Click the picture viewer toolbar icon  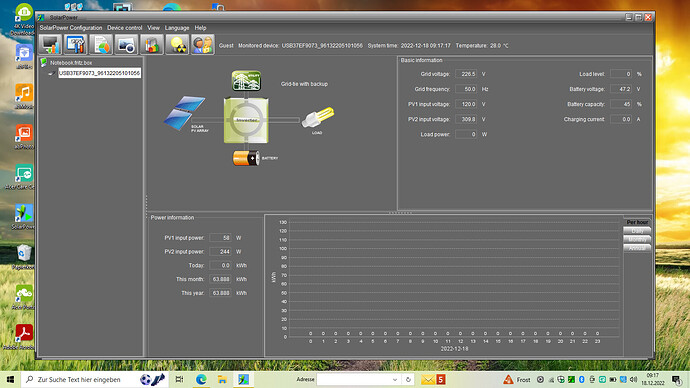tap(126, 44)
